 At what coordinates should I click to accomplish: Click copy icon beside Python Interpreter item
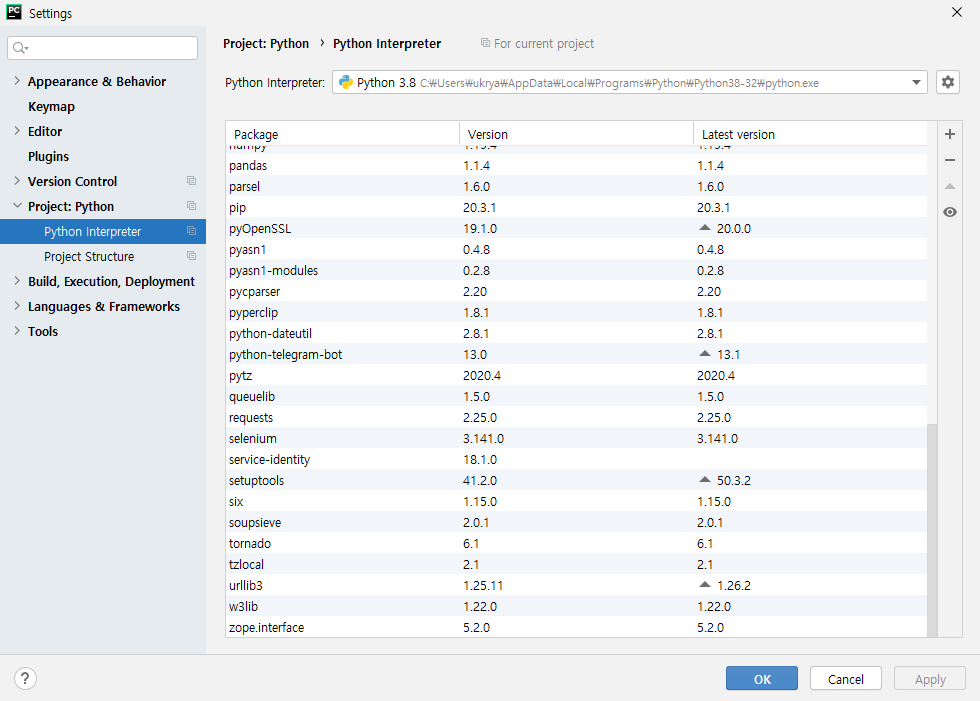tap(191, 231)
